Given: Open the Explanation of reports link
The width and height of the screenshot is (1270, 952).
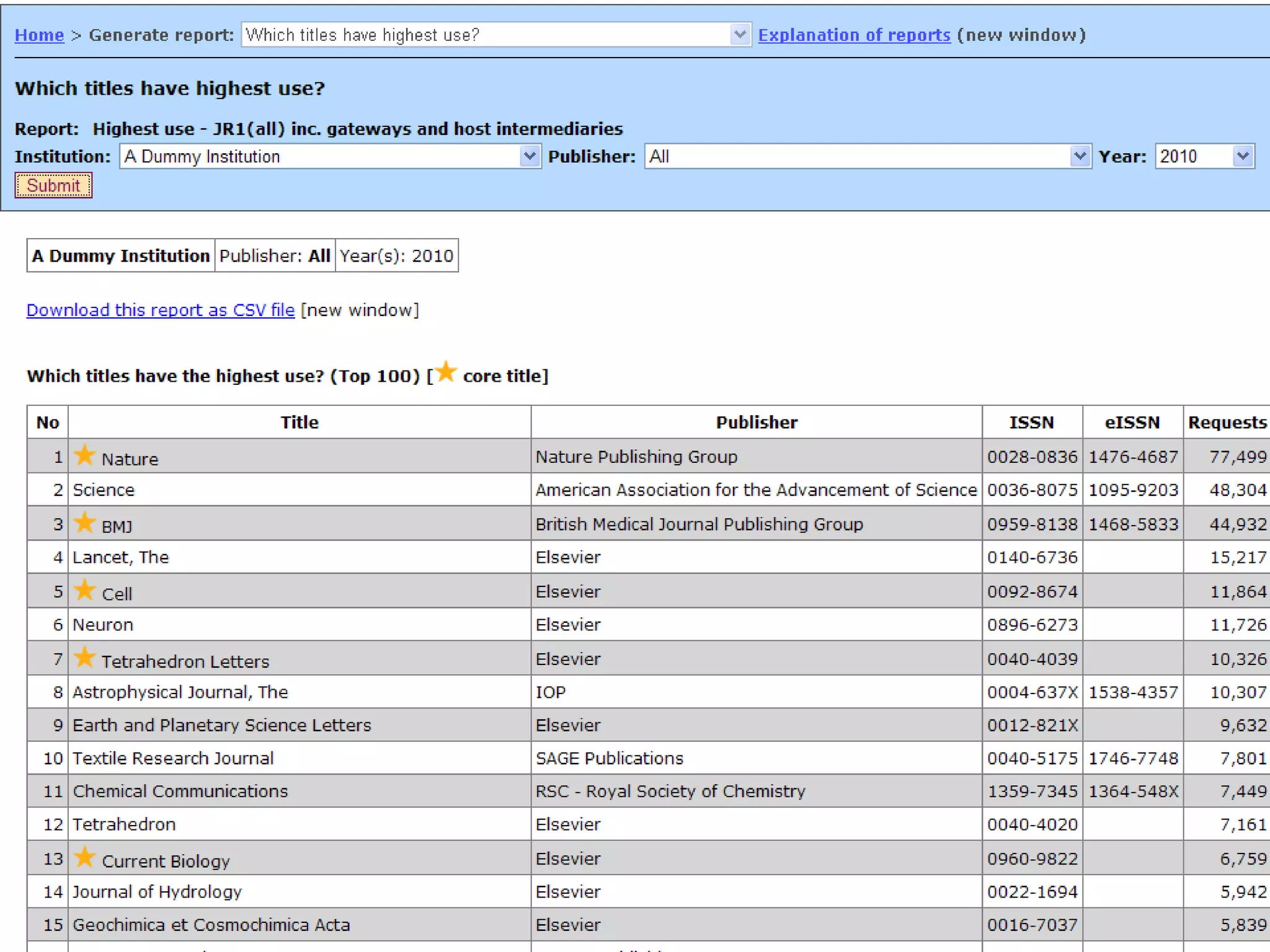Looking at the screenshot, I should (854, 35).
